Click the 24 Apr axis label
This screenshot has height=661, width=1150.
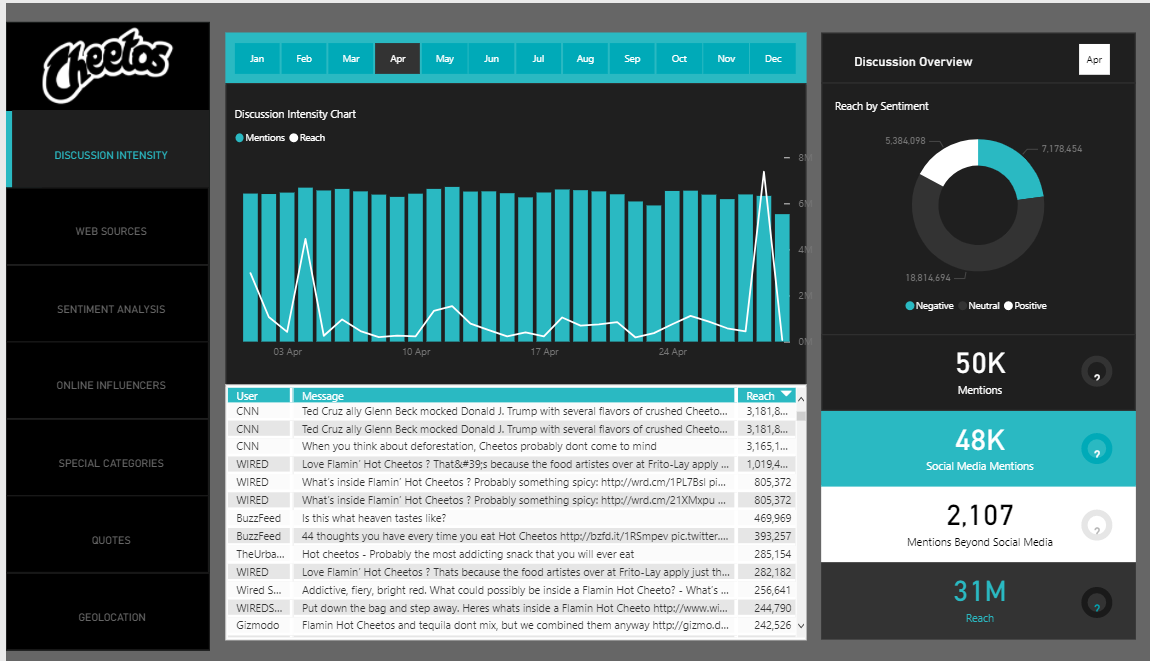pos(673,352)
